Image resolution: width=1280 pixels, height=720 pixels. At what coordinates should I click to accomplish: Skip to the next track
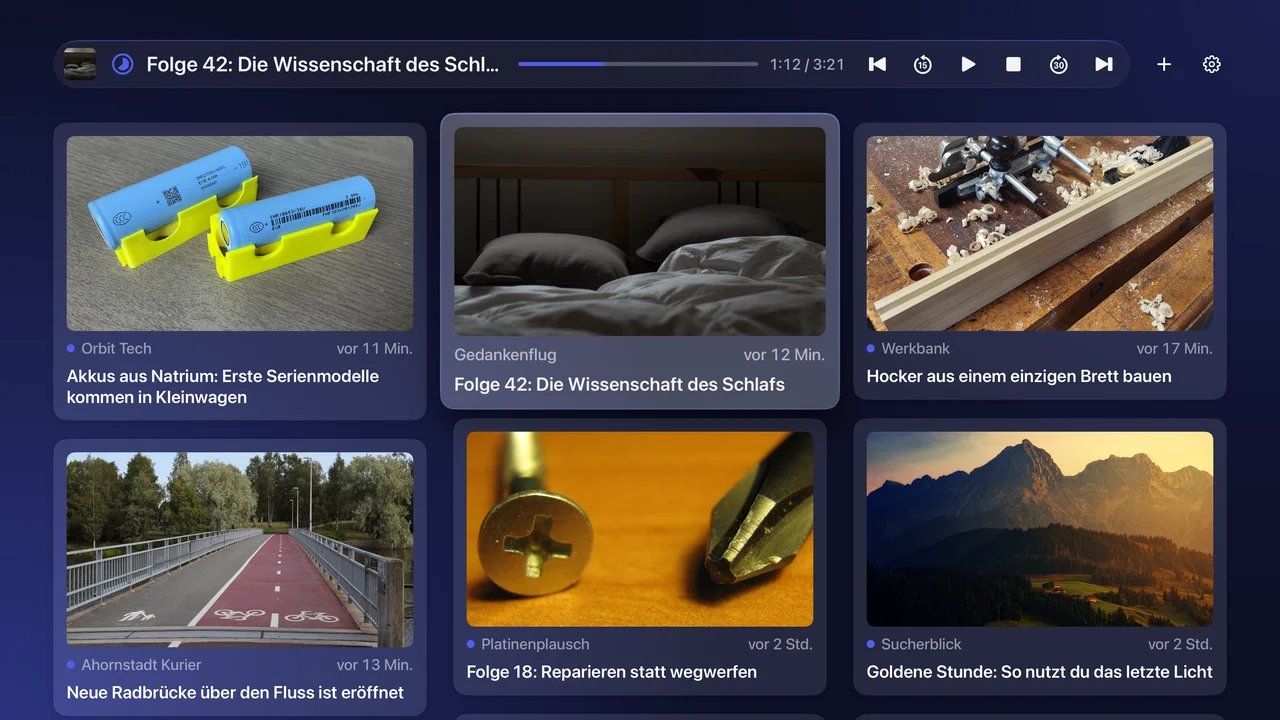point(1104,64)
